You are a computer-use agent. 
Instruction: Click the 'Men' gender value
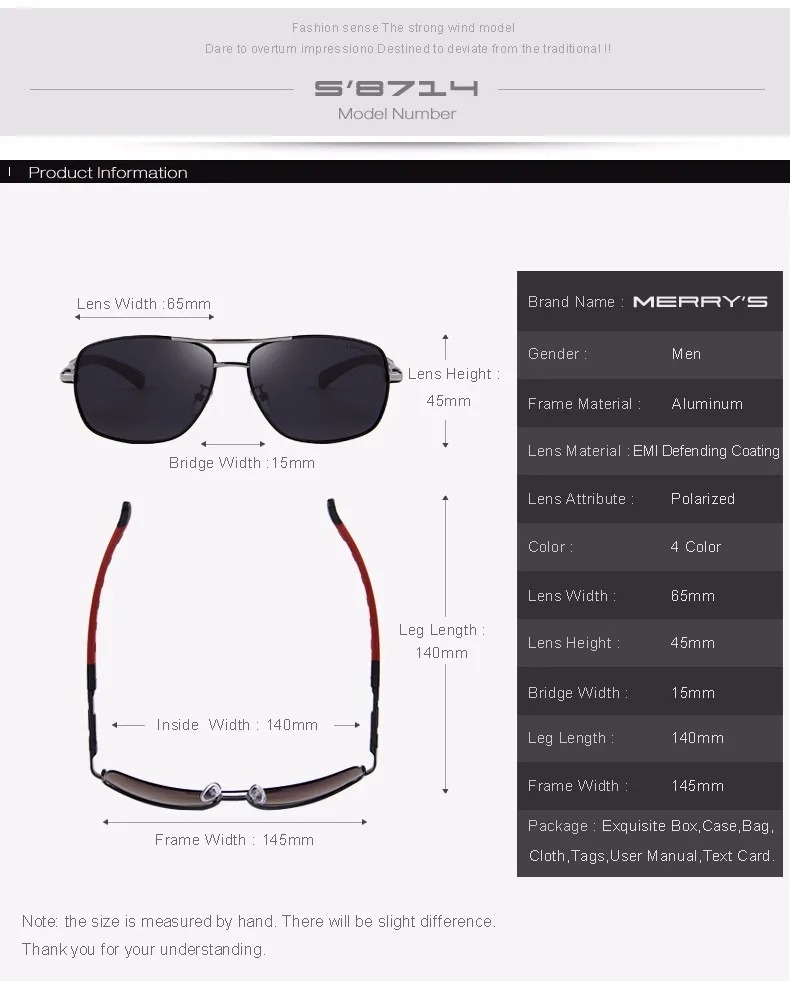[x=686, y=354]
